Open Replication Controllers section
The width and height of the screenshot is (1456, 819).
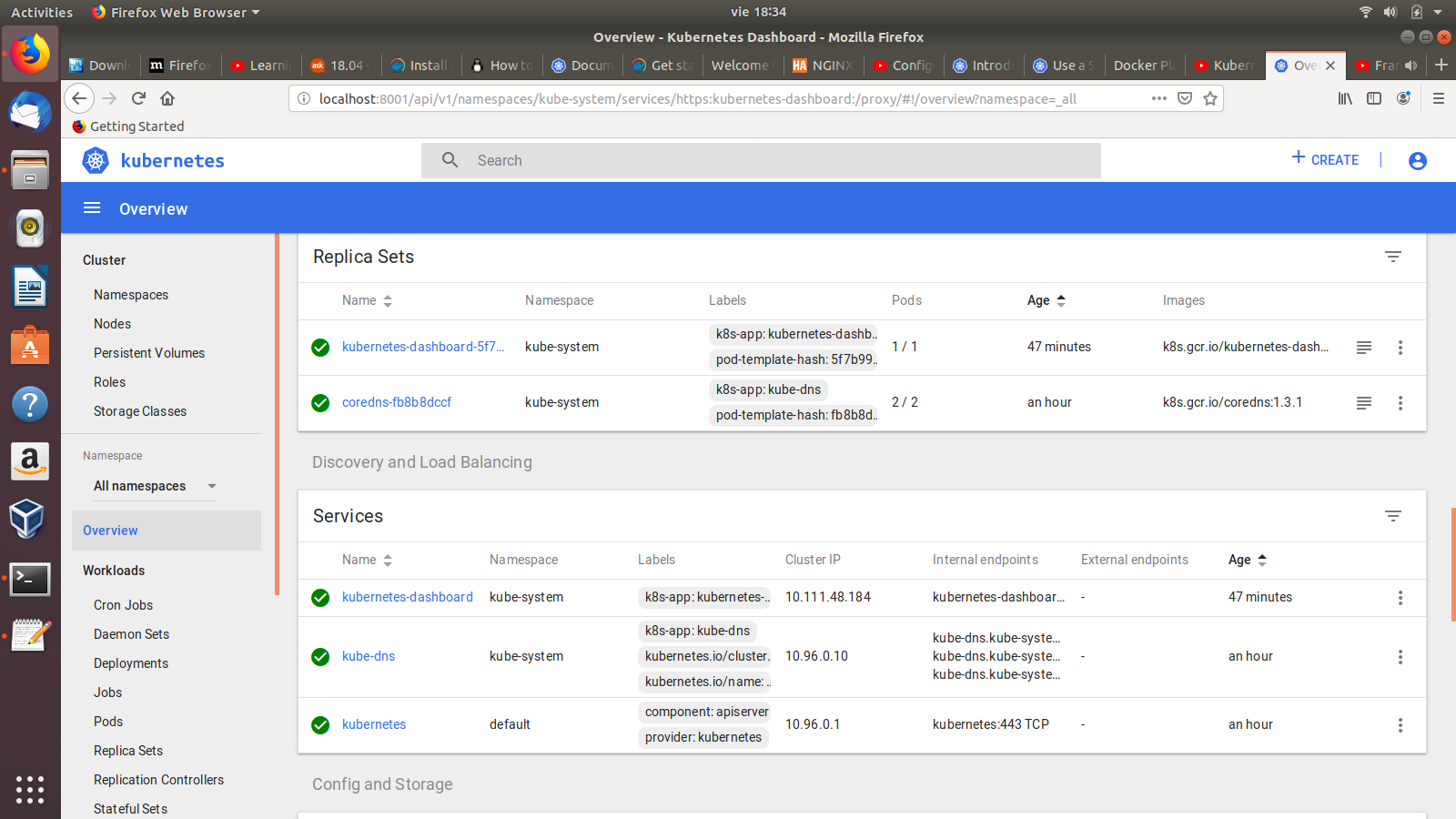pyautogui.click(x=158, y=780)
